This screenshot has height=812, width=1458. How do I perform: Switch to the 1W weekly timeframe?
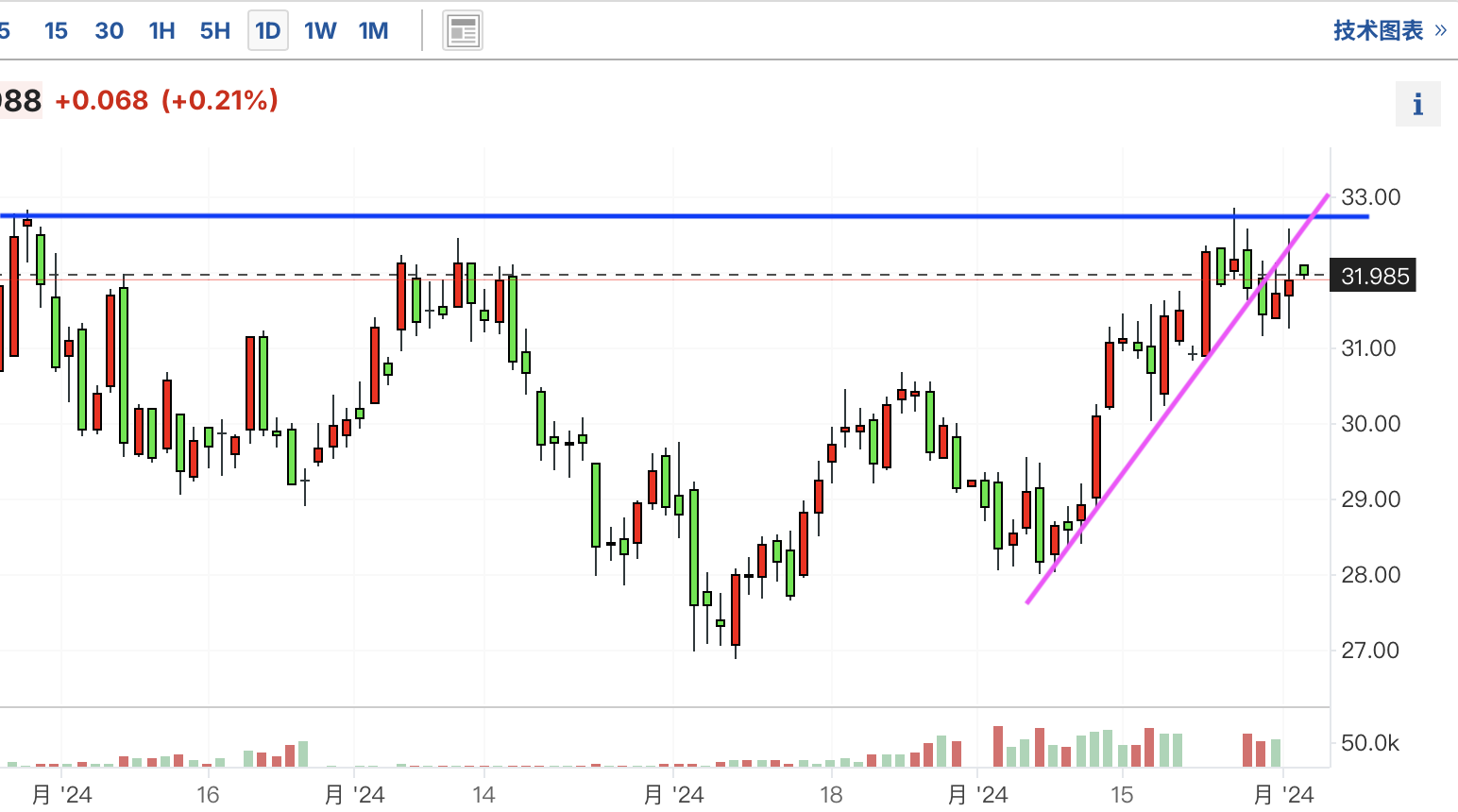click(x=321, y=31)
